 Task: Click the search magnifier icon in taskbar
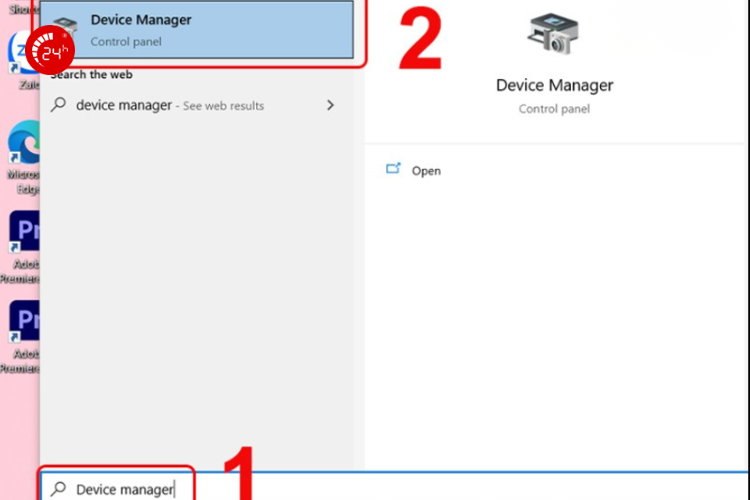click(59, 489)
